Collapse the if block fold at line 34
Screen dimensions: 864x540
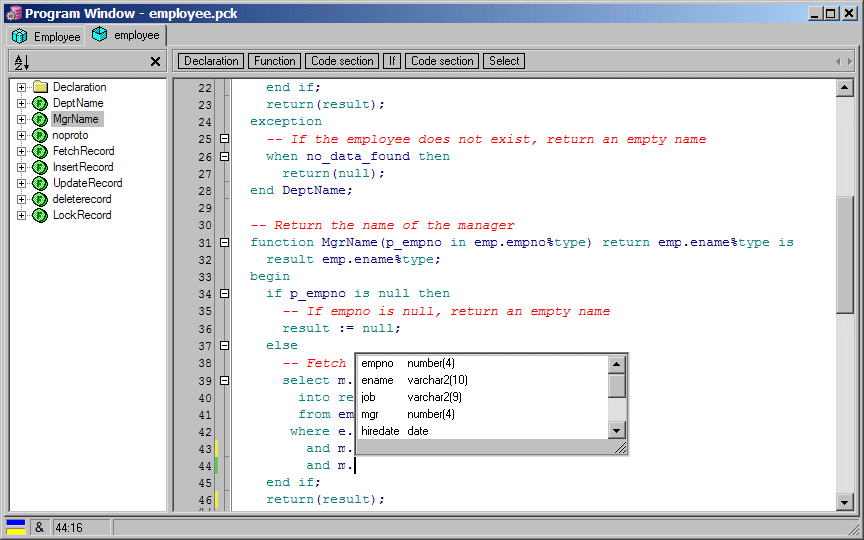point(224,294)
